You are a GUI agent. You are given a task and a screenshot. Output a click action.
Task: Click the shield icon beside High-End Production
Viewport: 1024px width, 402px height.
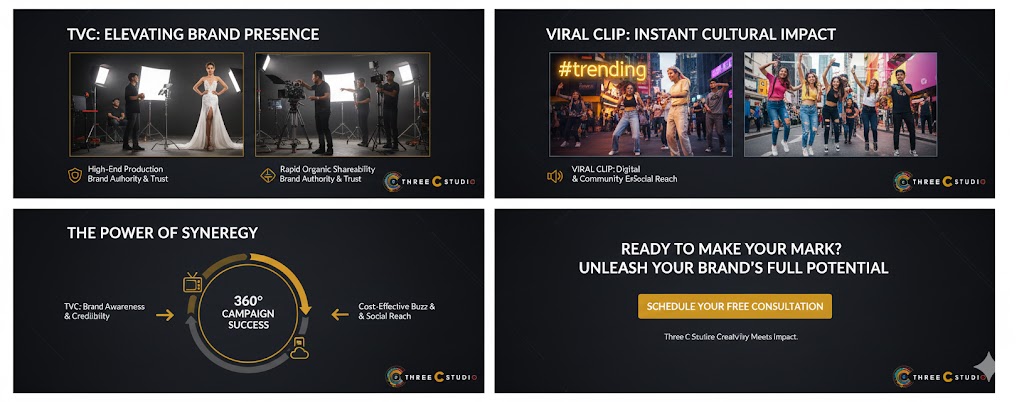(x=75, y=175)
